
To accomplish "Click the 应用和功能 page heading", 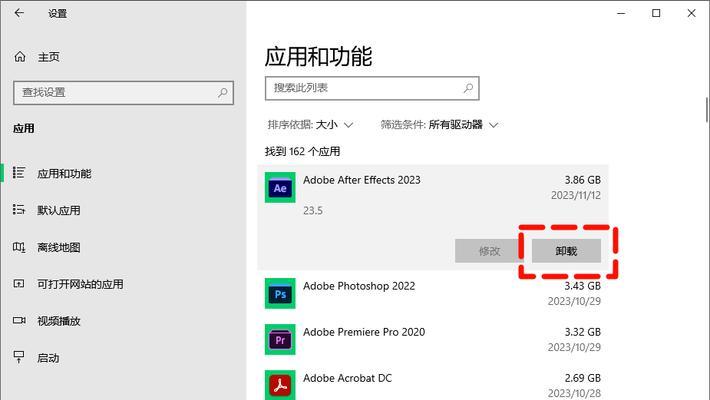I will 318,57.
